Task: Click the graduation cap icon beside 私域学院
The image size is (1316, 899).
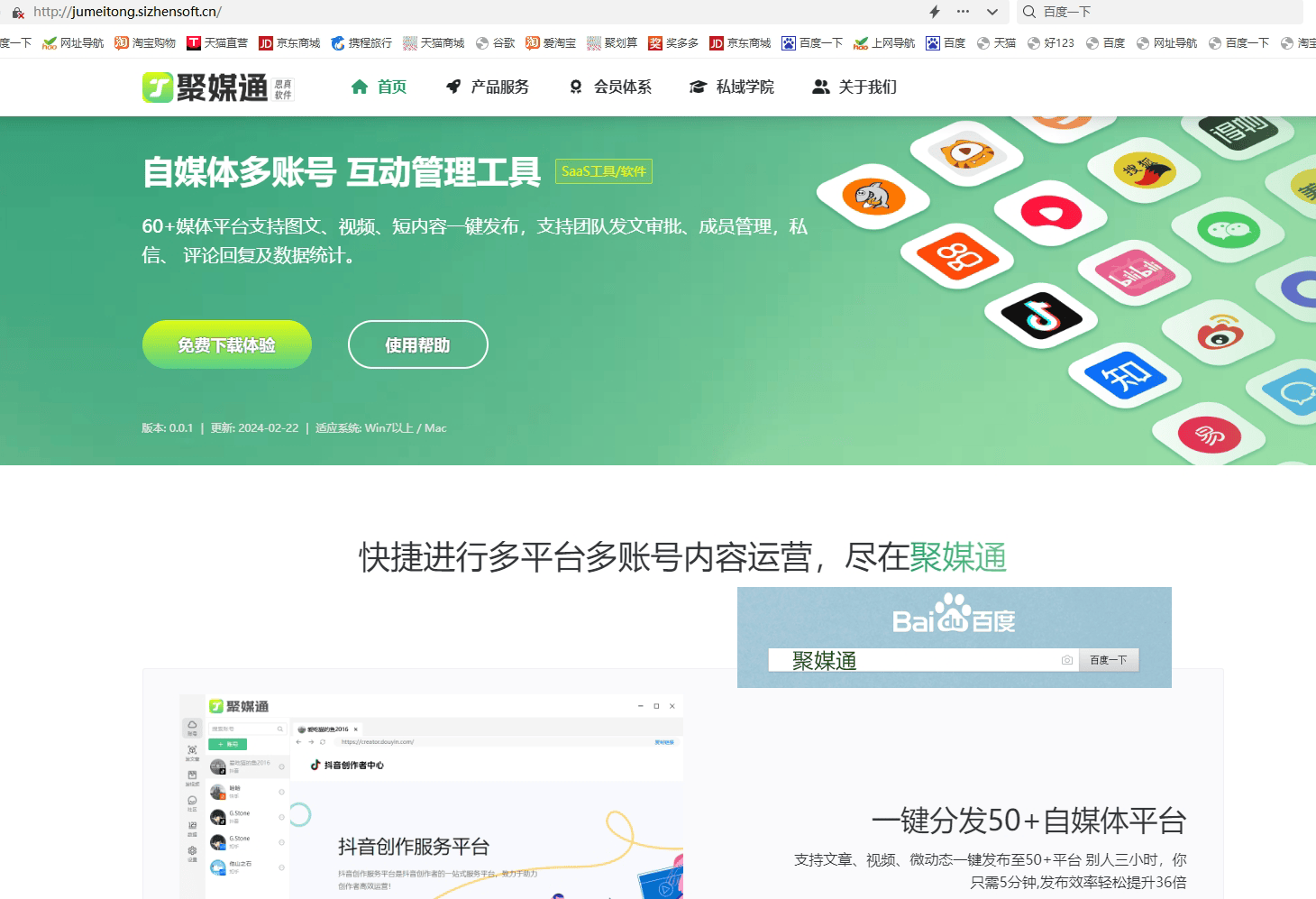Action: (698, 87)
